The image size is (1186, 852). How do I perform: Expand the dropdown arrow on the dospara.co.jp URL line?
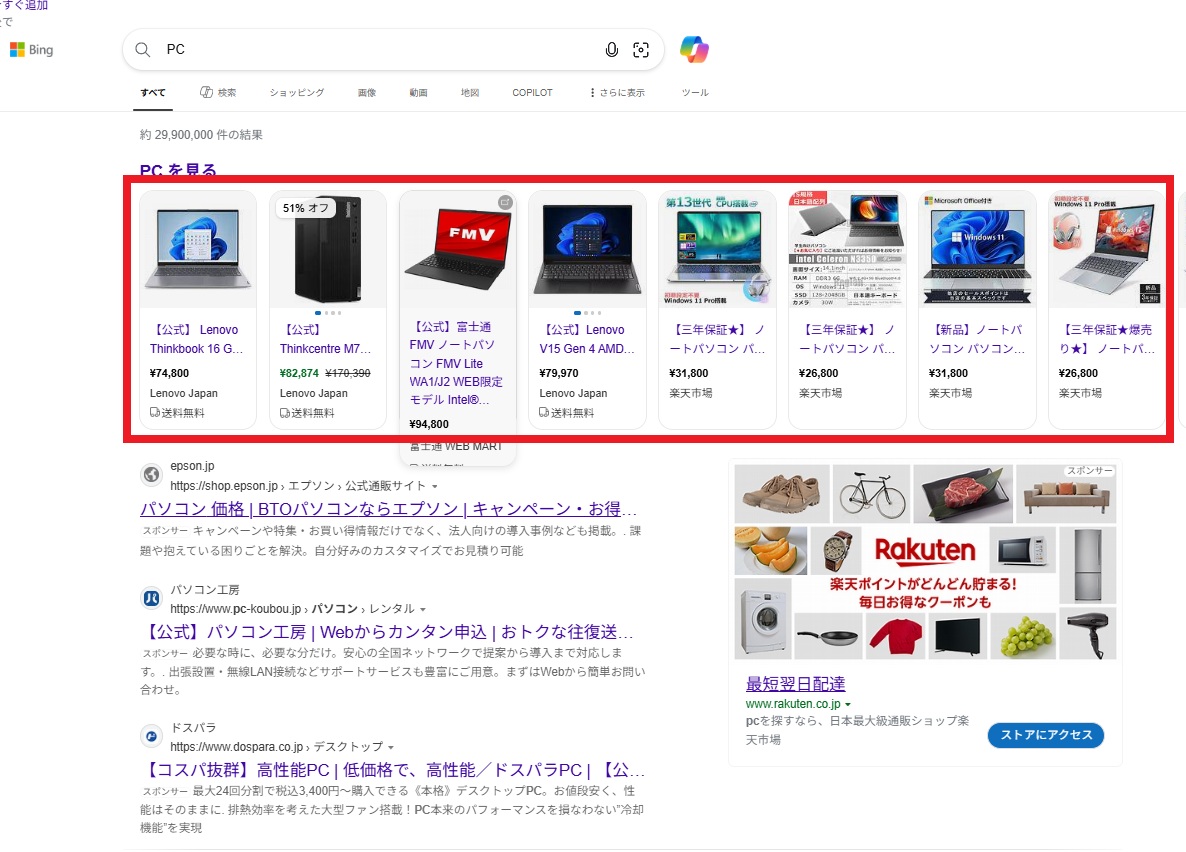tap(391, 748)
